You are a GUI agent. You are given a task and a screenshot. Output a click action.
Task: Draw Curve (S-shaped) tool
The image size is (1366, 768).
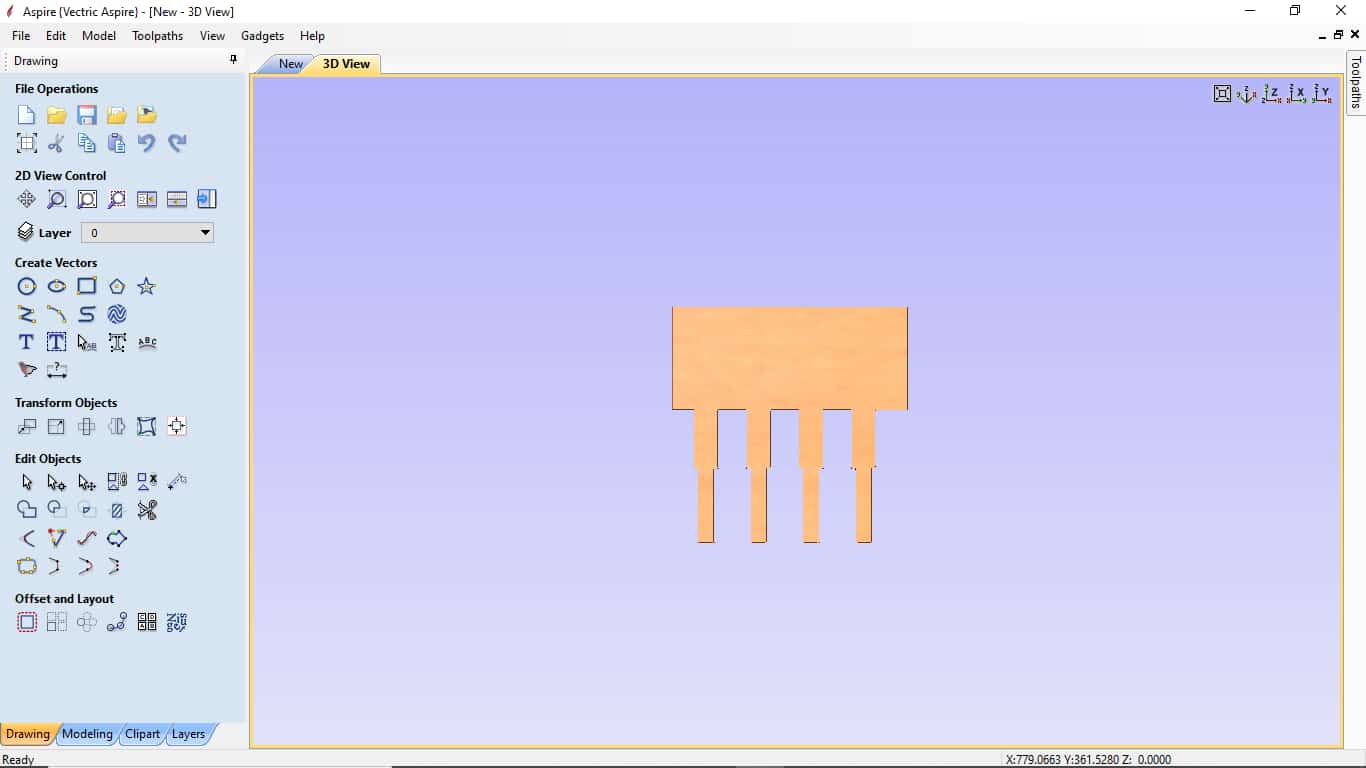point(87,315)
